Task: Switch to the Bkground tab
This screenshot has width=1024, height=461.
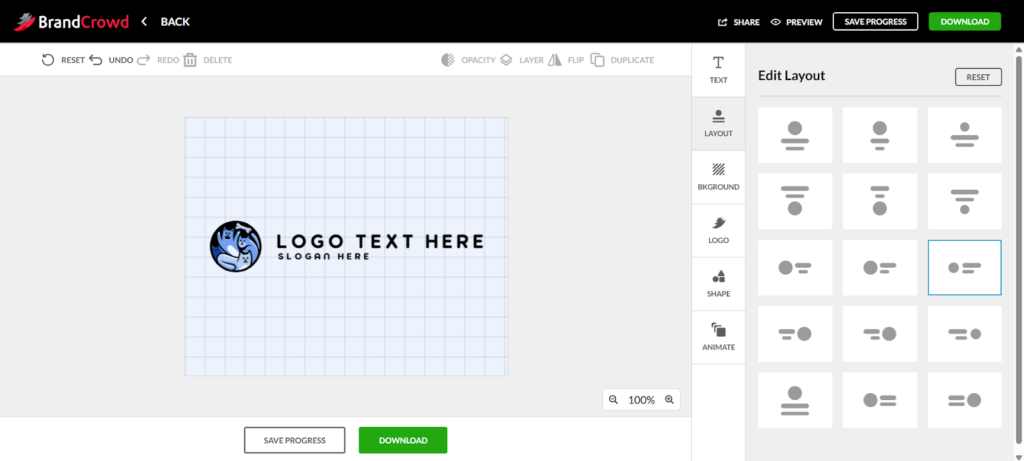Action: pyautogui.click(x=718, y=177)
